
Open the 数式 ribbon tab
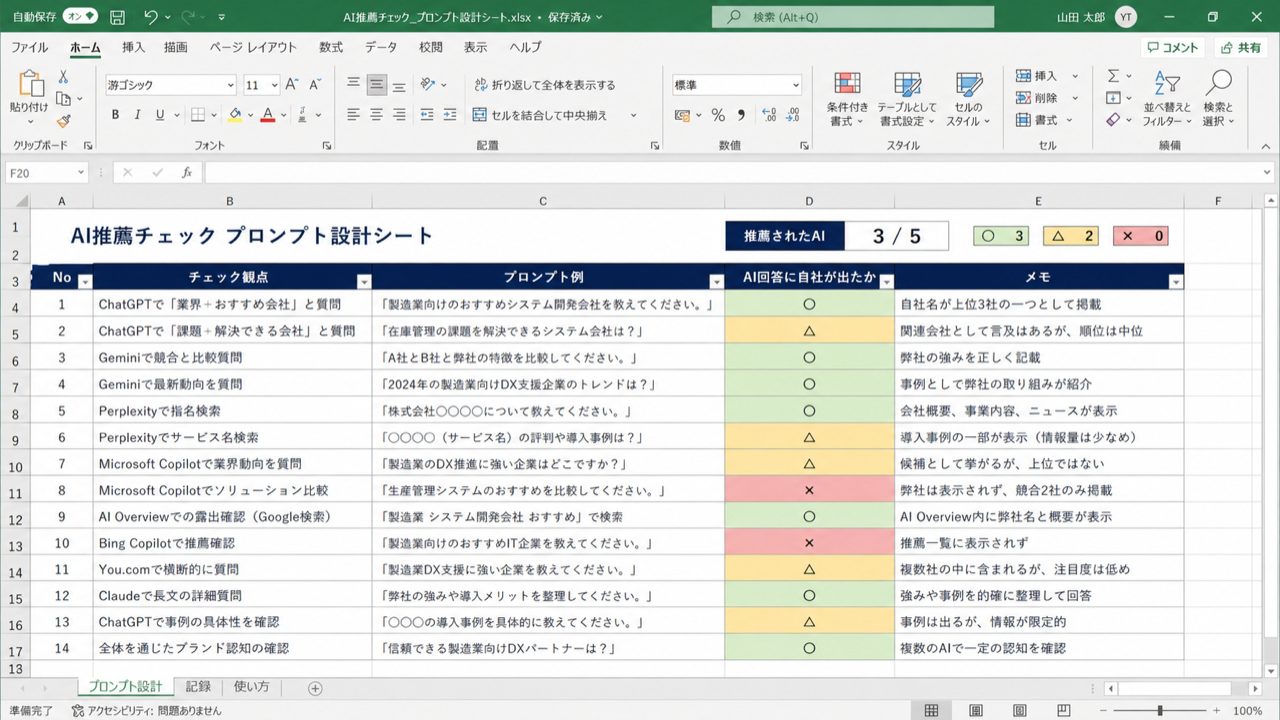coord(331,47)
